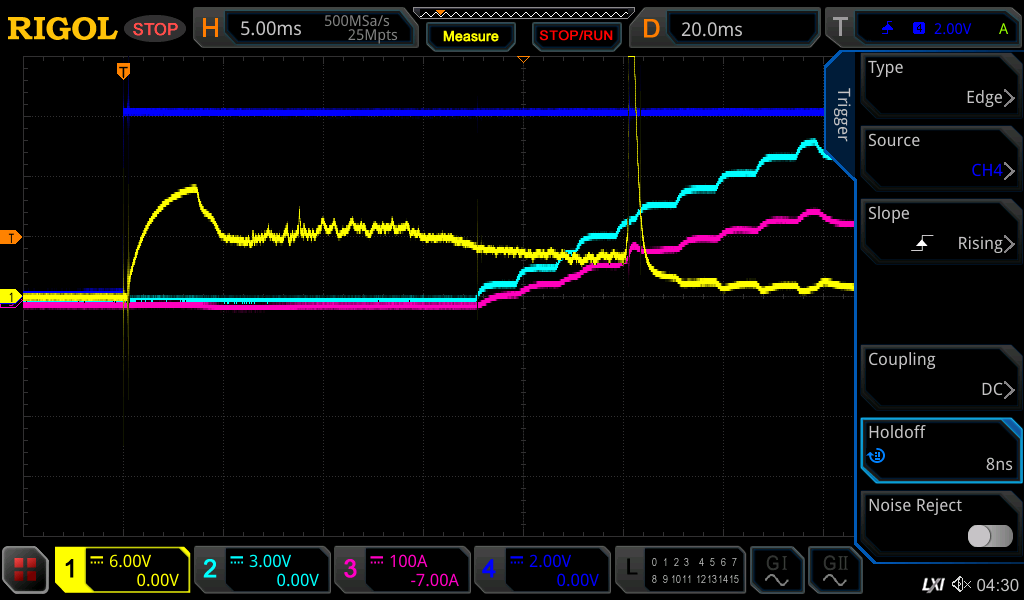The height and width of the screenshot is (600, 1024).
Task: Collapse the vertical Trigger menu tab
Action: pos(842,115)
